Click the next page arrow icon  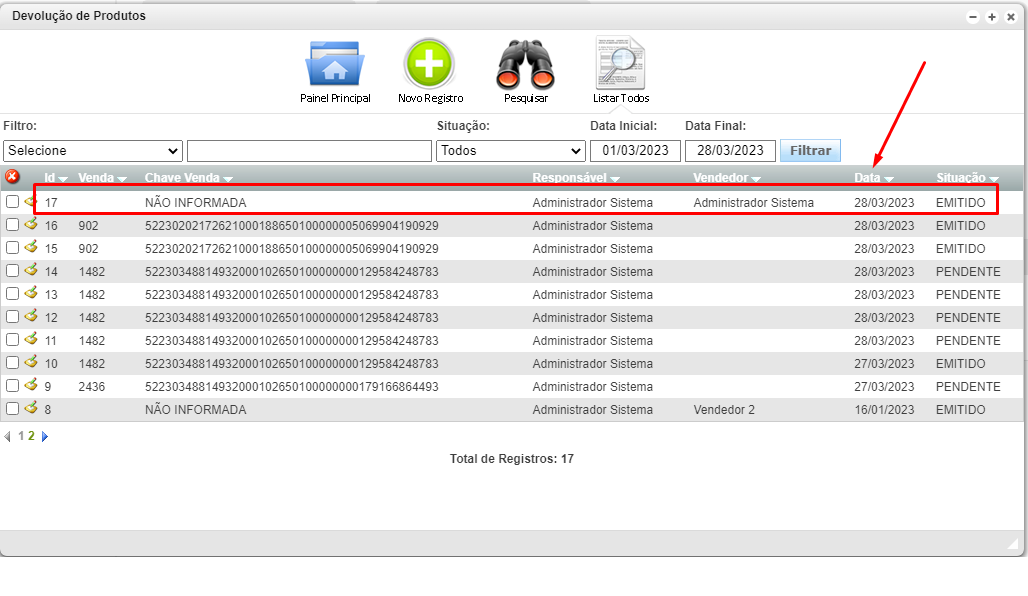click(x=45, y=437)
